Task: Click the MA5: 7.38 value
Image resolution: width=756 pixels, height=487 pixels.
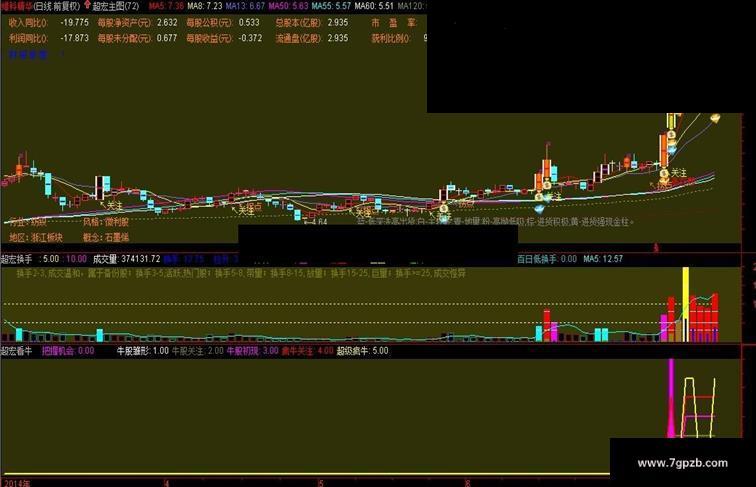Action: coord(166,6)
